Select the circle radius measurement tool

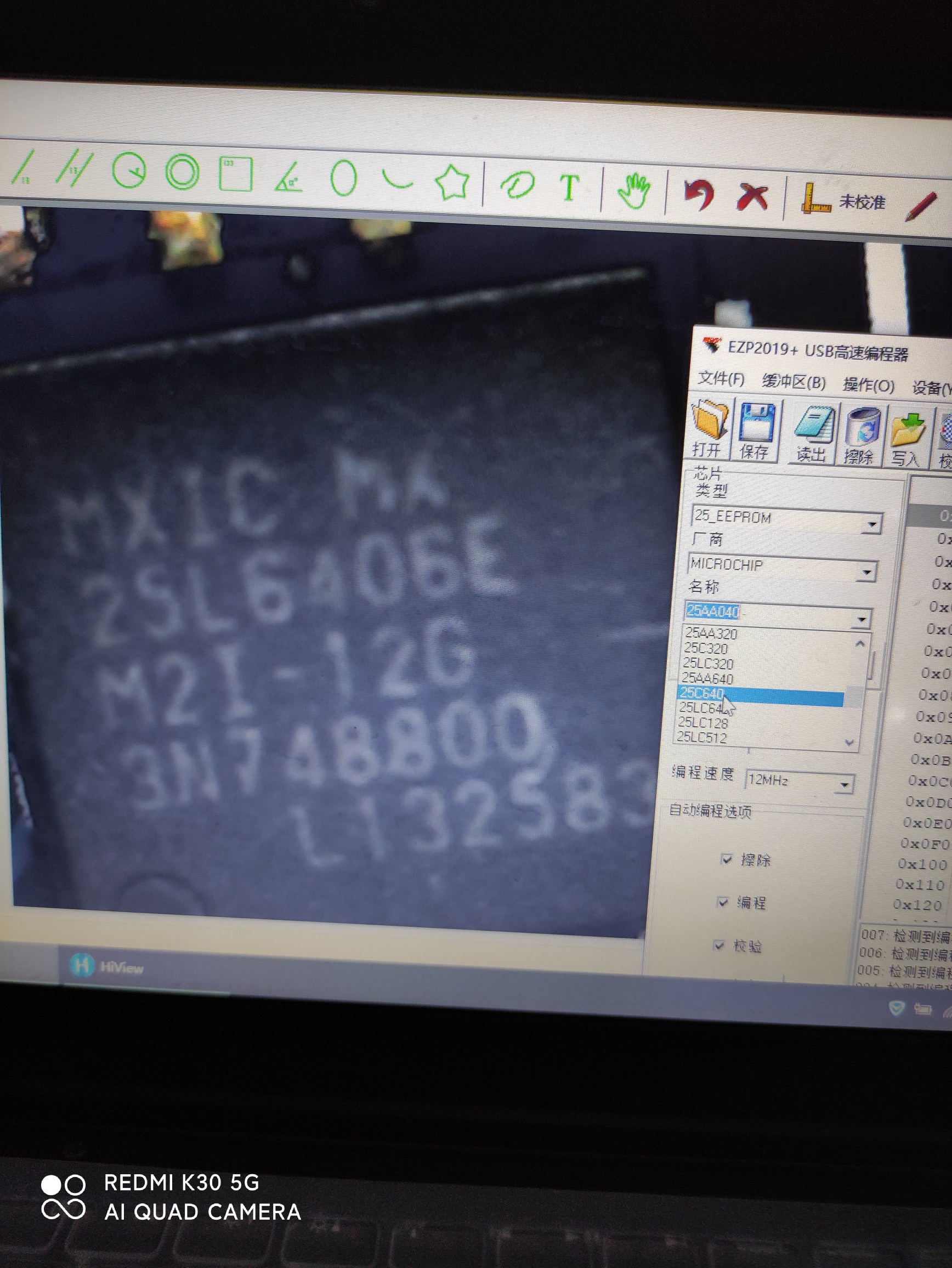128,171
